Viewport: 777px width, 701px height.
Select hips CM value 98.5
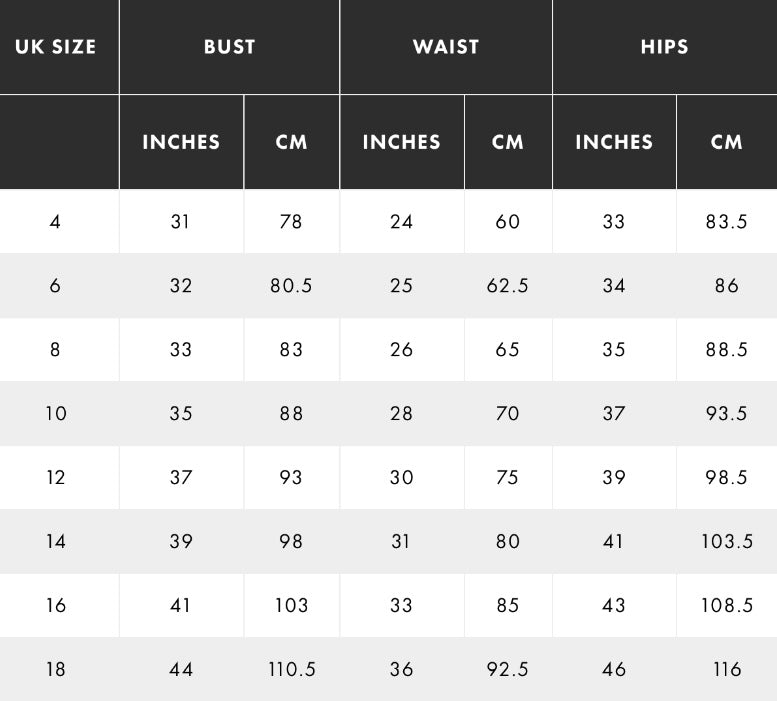(727, 477)
